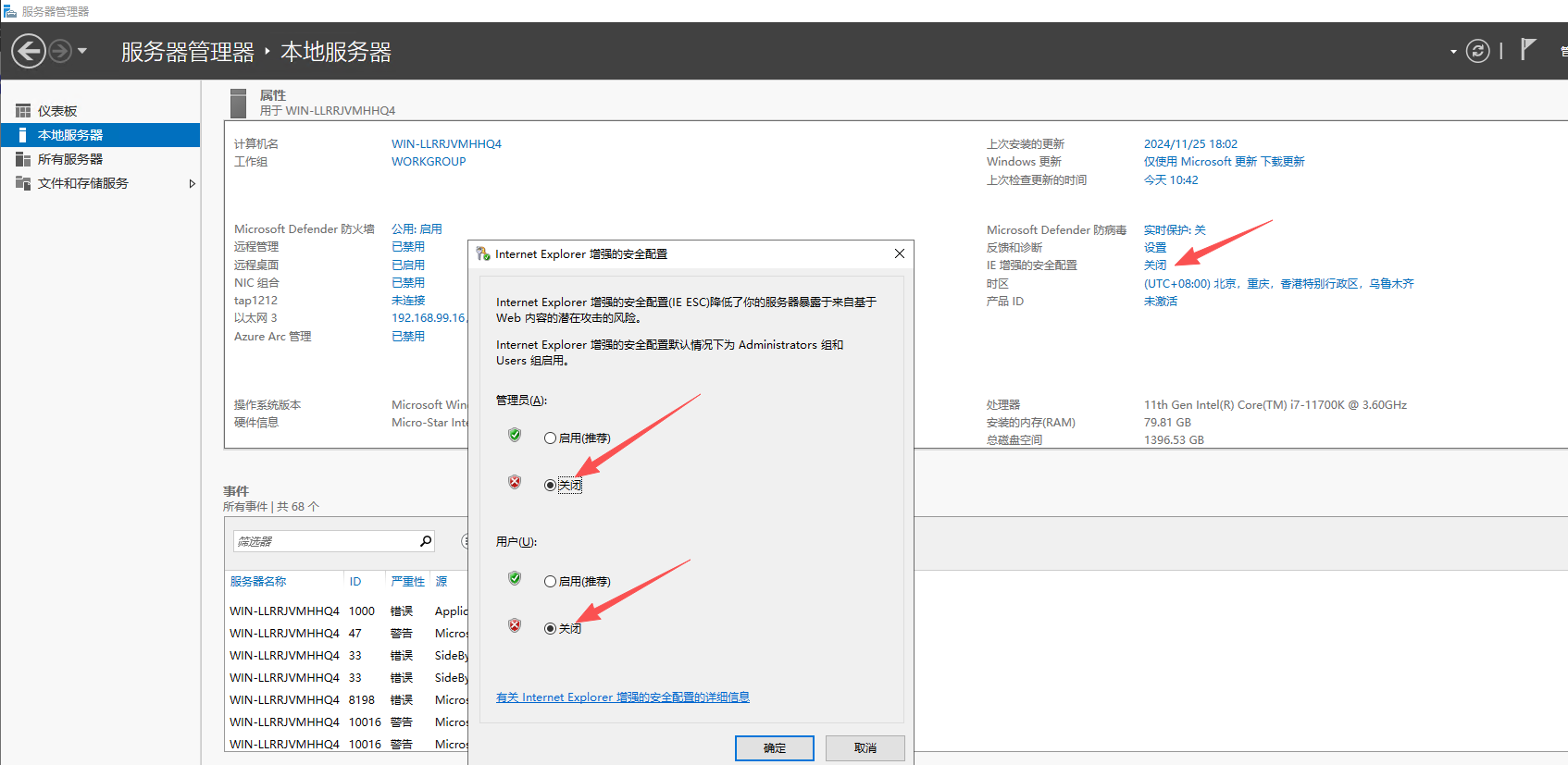Select 启用(推荐) for 用户
The width and height of the screenshot is (1568, 765).
551,582
